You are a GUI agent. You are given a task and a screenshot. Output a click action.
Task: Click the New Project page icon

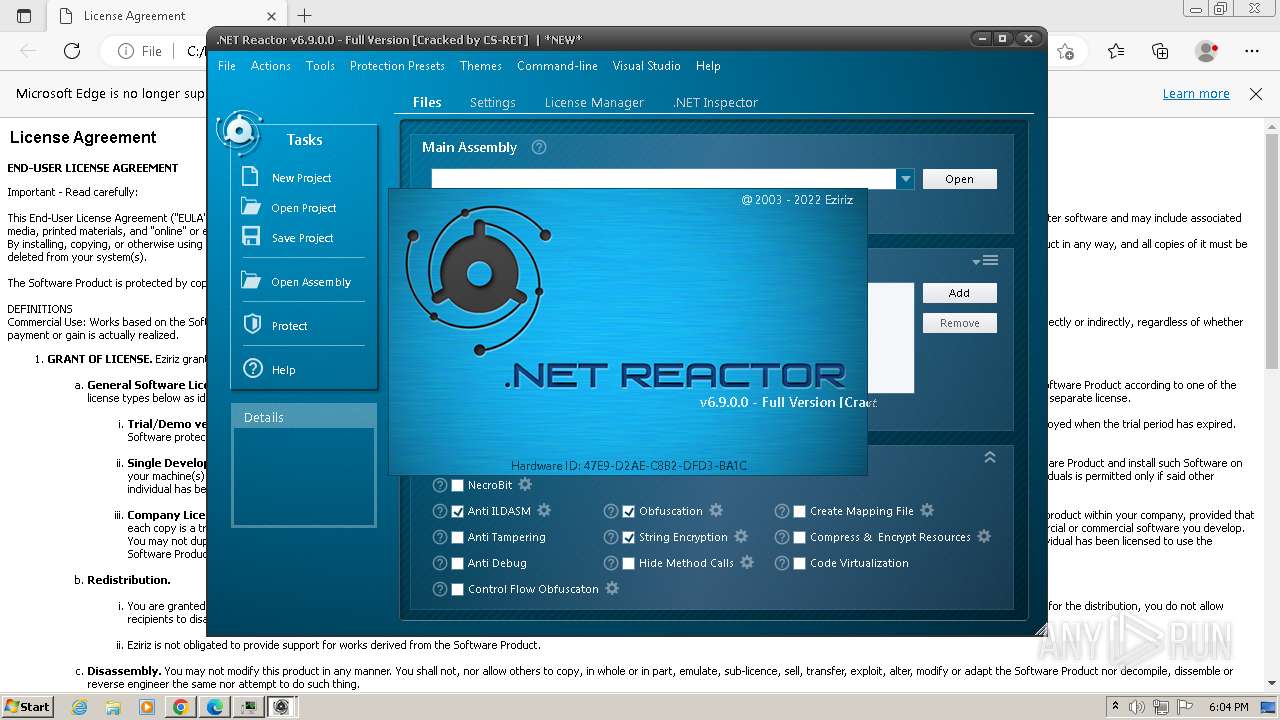click(251, 177)
